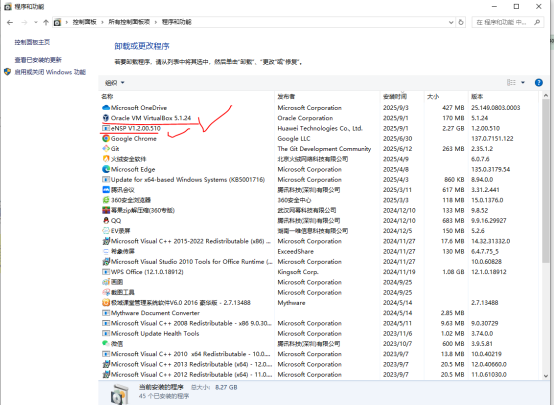The height and width of the screenshot is (406, 554).
Task: Click the eNSP V1.2.00.510 program icon
Action: pos(106,128)
